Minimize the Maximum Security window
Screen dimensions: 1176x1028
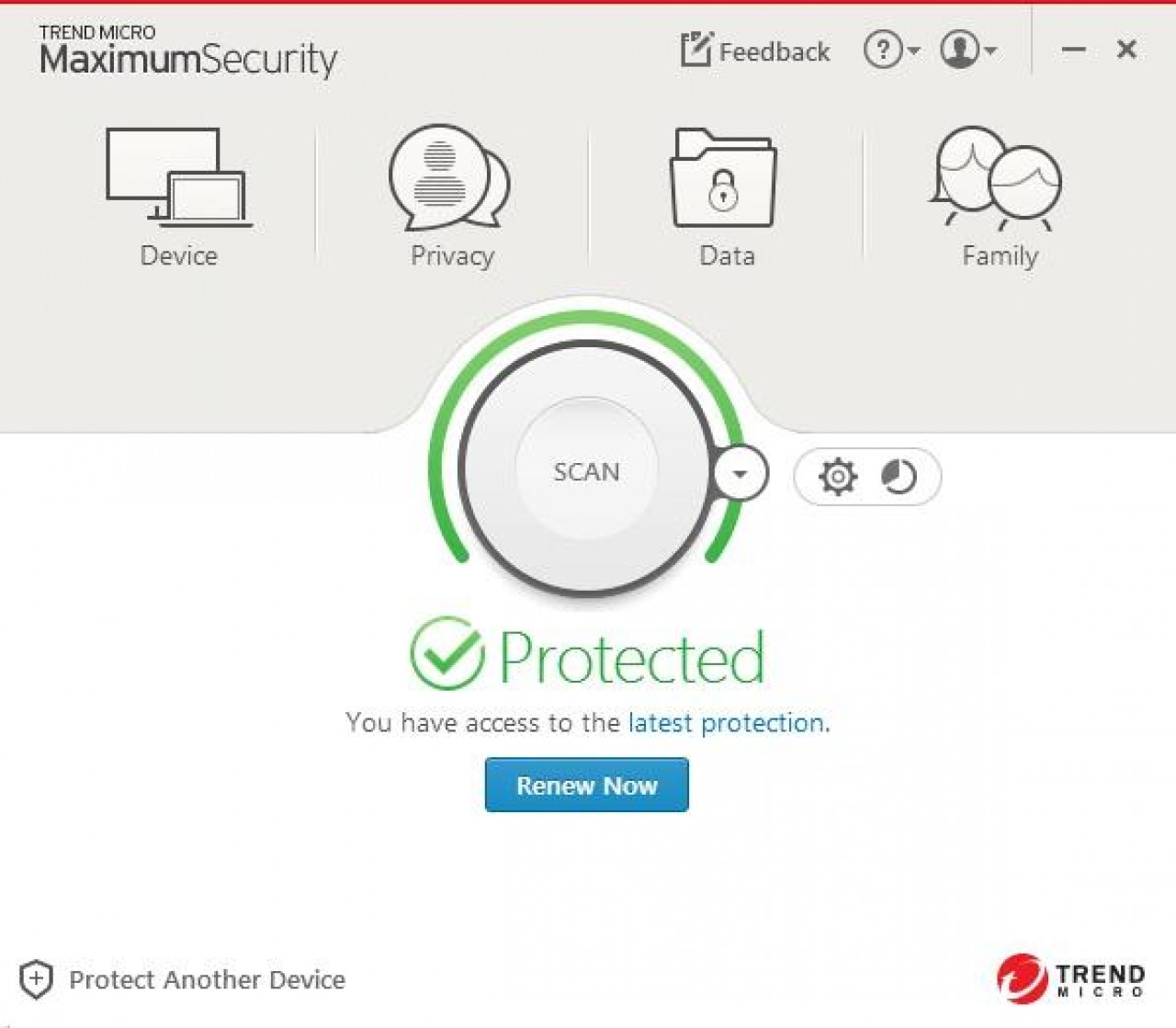(1073, 50)
